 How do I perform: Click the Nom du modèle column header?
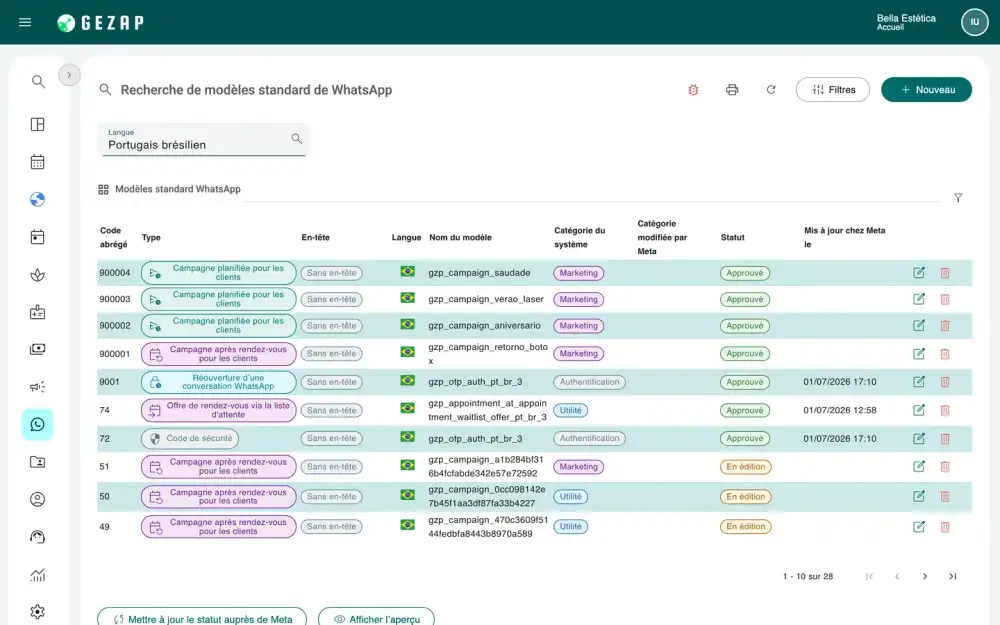pos(460,237)
